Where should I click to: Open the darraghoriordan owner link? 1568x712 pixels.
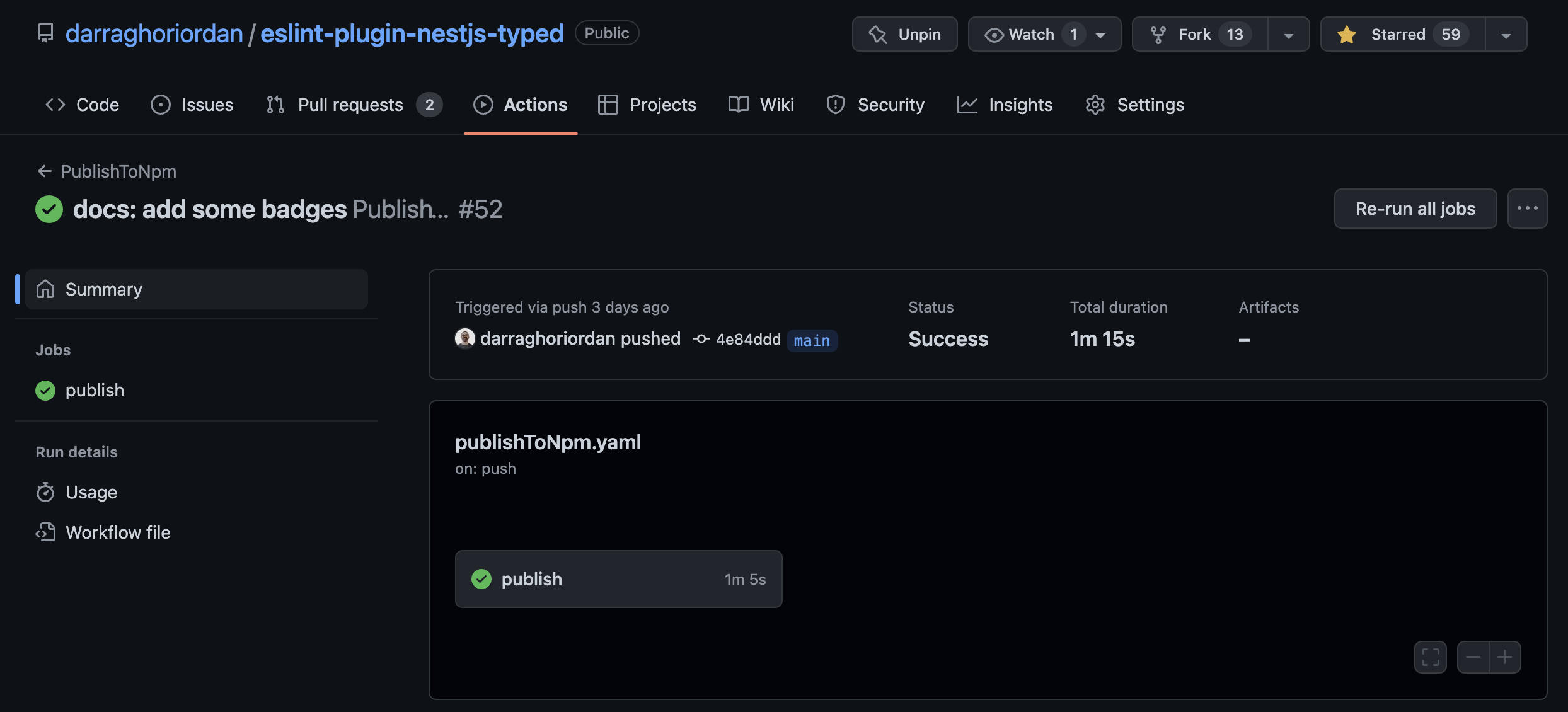pyautogui.click(x=154, y=33)
